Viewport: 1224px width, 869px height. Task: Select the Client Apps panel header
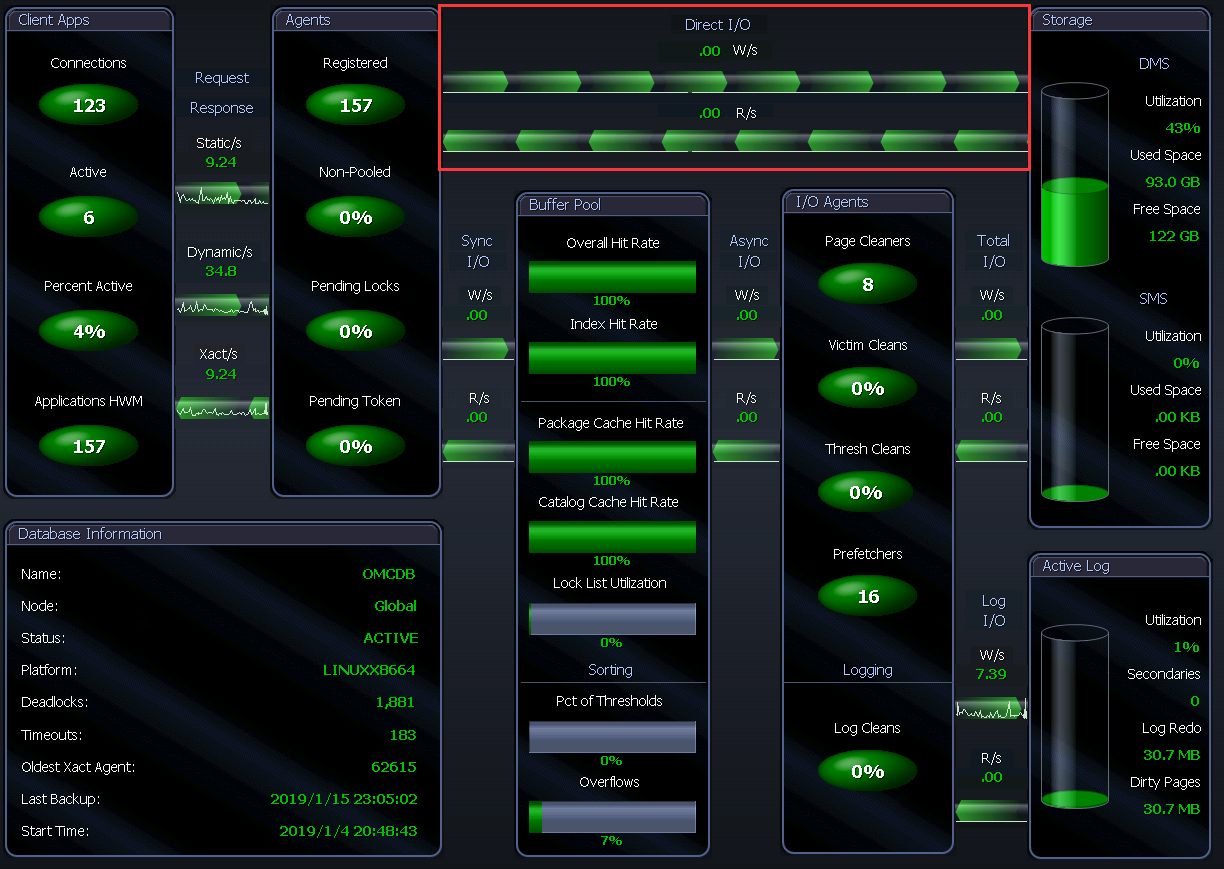[x=90, y=20]
